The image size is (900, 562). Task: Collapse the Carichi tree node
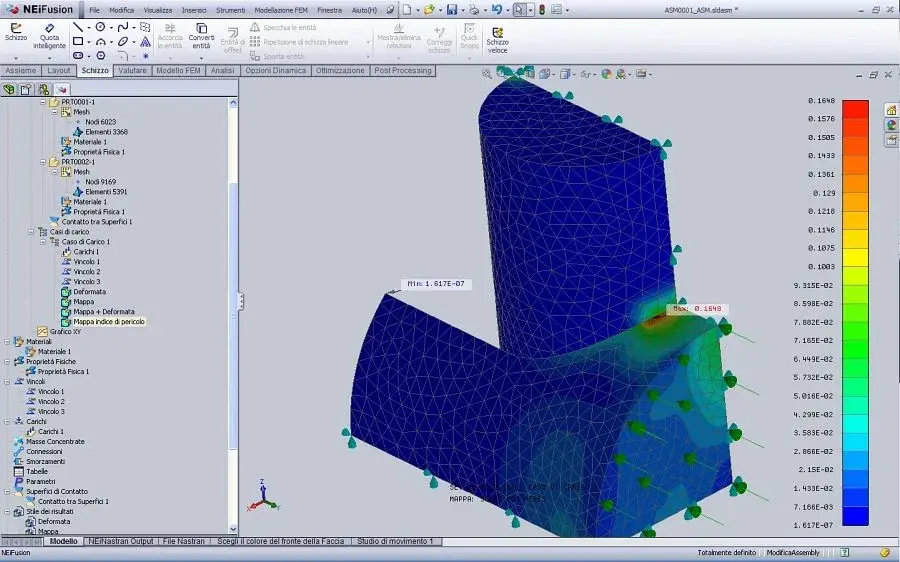(7, 421)
